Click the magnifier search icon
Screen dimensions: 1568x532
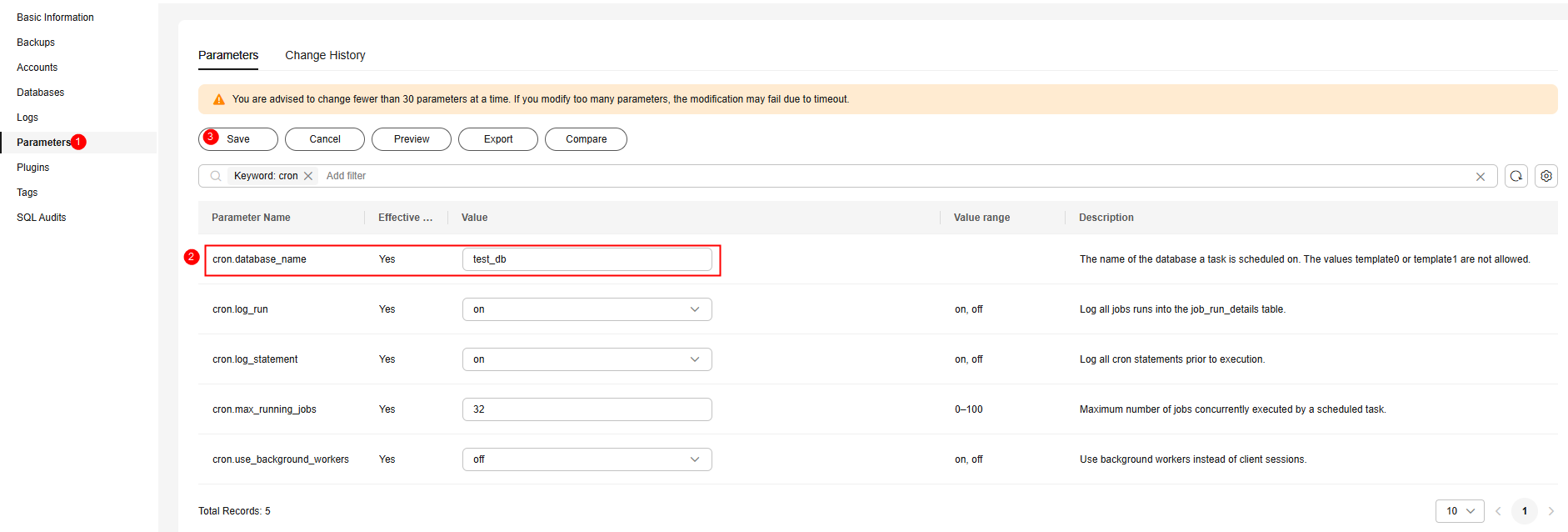pyautogui.click(x=216, y=176)
